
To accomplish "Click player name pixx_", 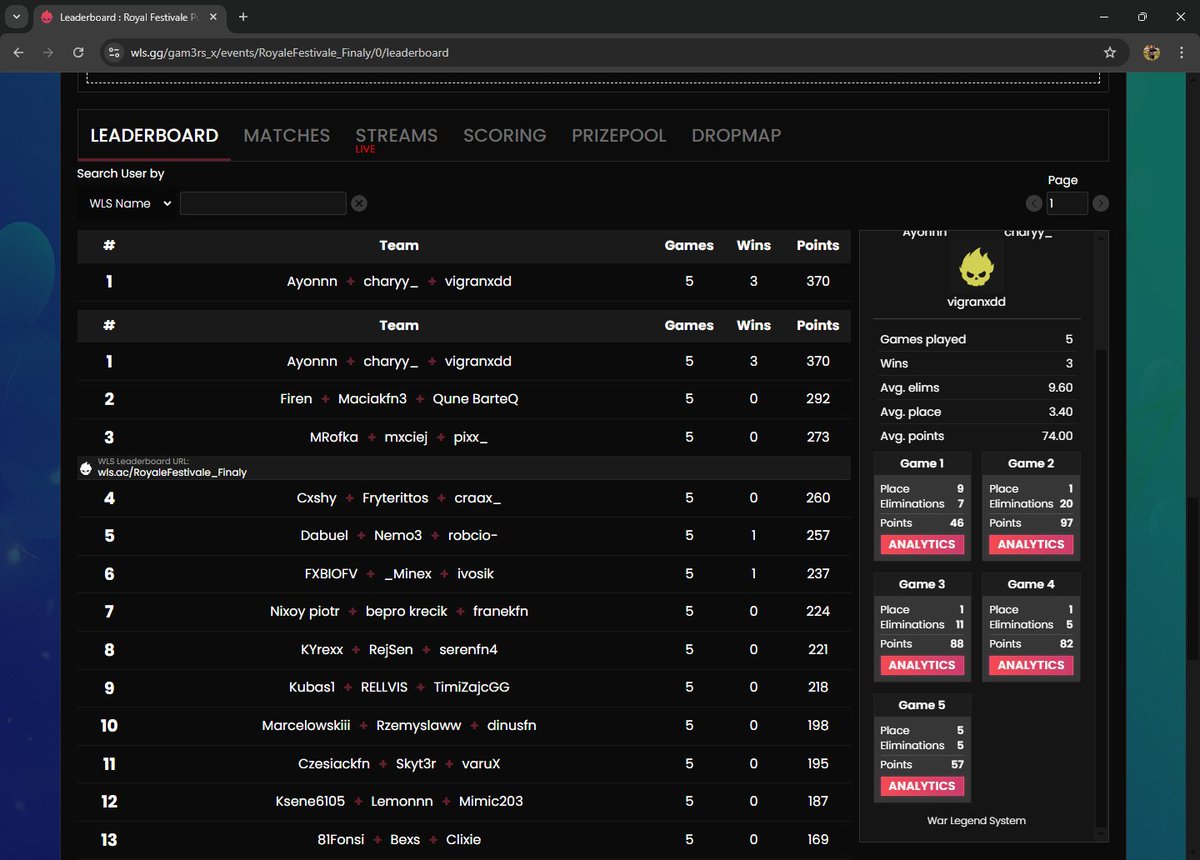I will [470, 437].
